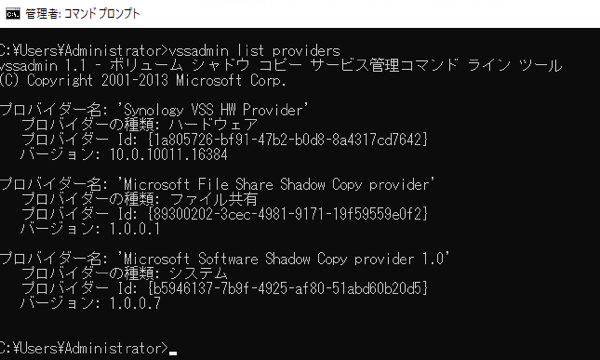Click the GUID starting with b5946137
Screen dimensions: 600x360
click(288, 288)
